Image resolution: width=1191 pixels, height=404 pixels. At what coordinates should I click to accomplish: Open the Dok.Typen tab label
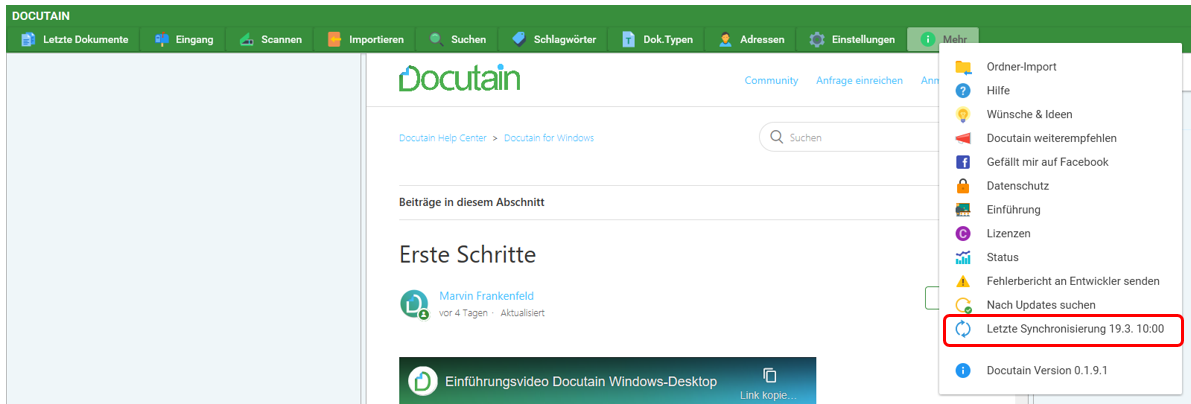click(x=668, y=39)
